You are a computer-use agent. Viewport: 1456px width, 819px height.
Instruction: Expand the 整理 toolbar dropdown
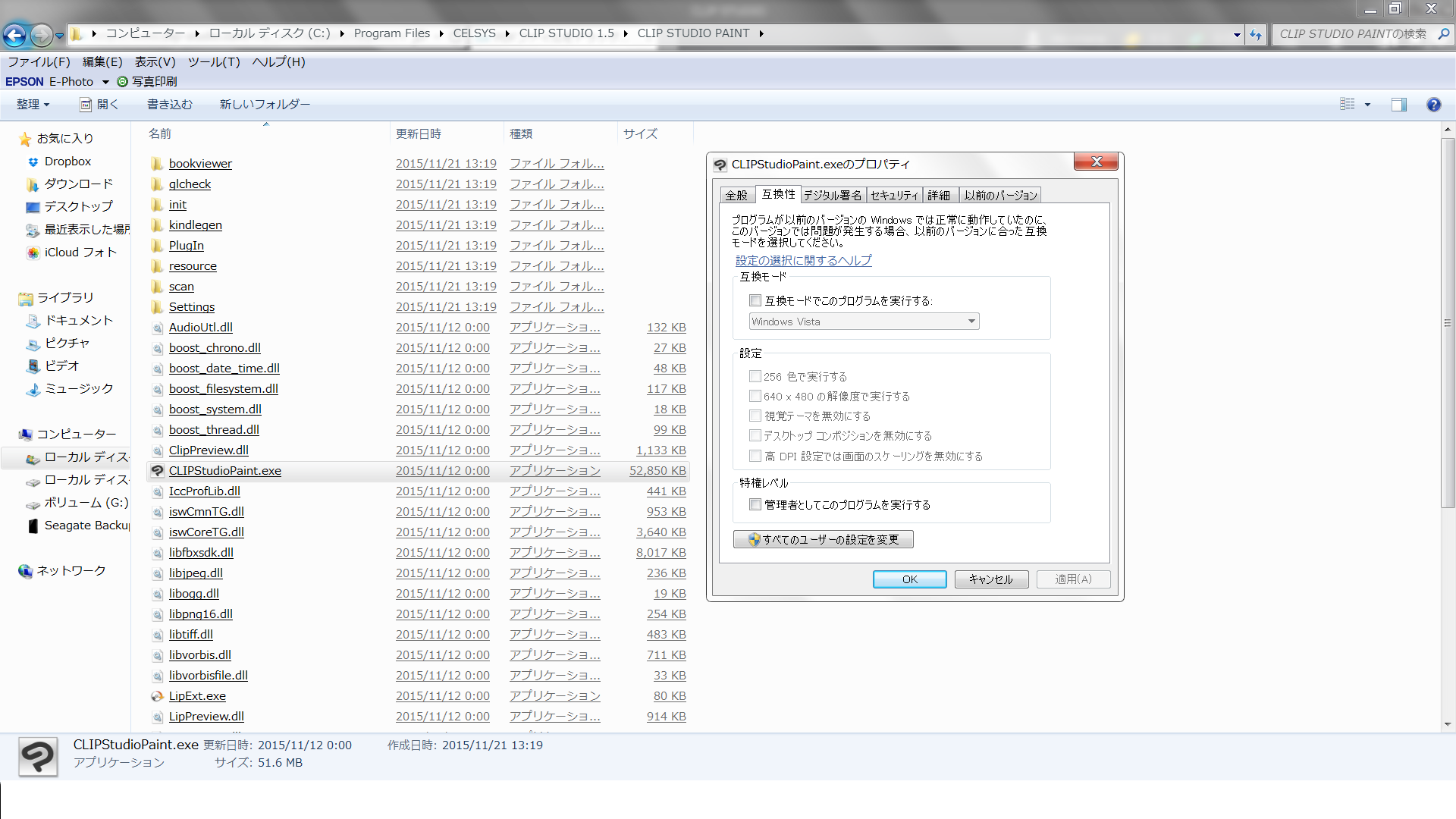pyautogui.click(x=33, y=105)
